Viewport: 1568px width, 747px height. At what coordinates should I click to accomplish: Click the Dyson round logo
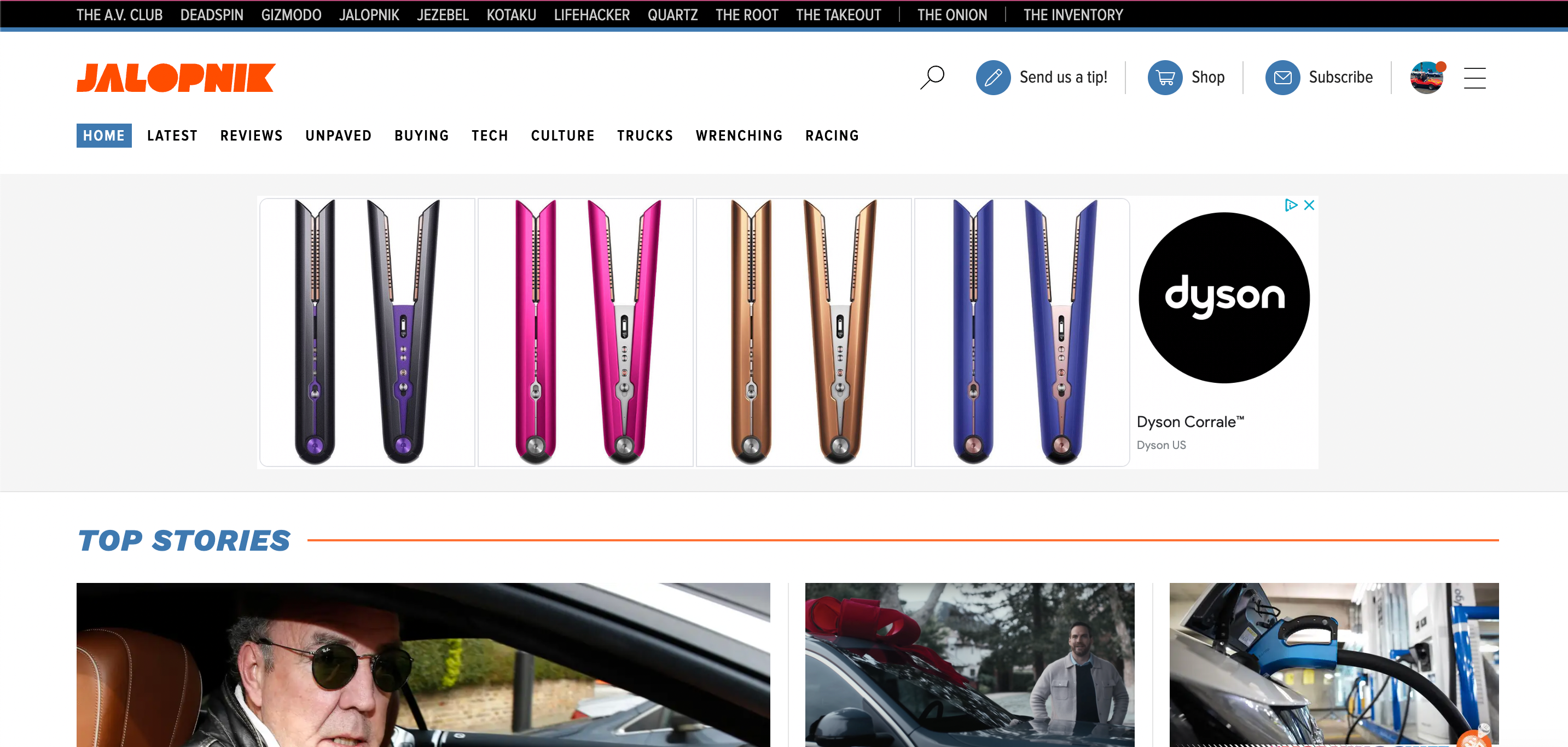(1223, 297)
